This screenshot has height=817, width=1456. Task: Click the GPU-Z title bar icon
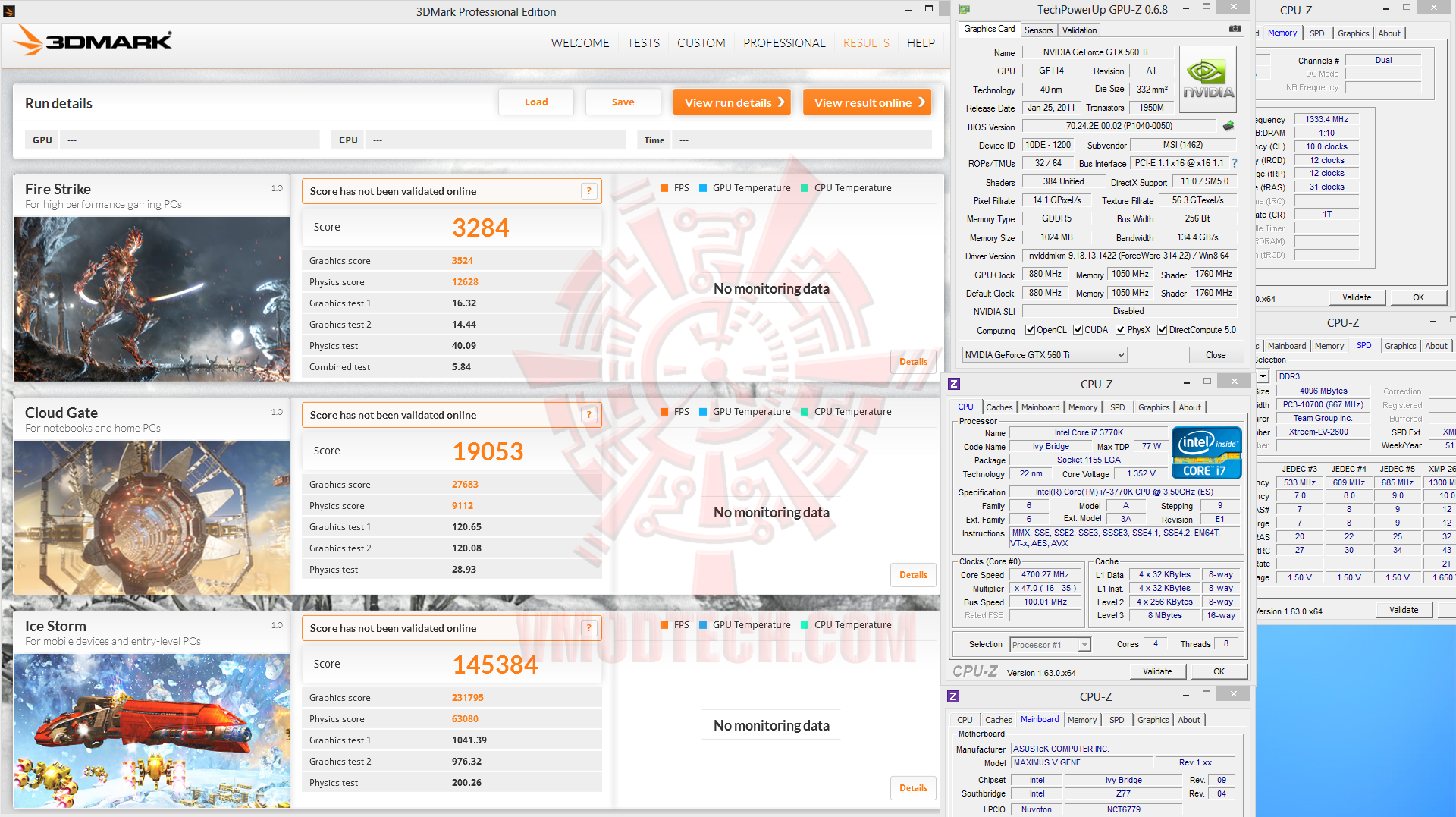[x=965, y=10]
